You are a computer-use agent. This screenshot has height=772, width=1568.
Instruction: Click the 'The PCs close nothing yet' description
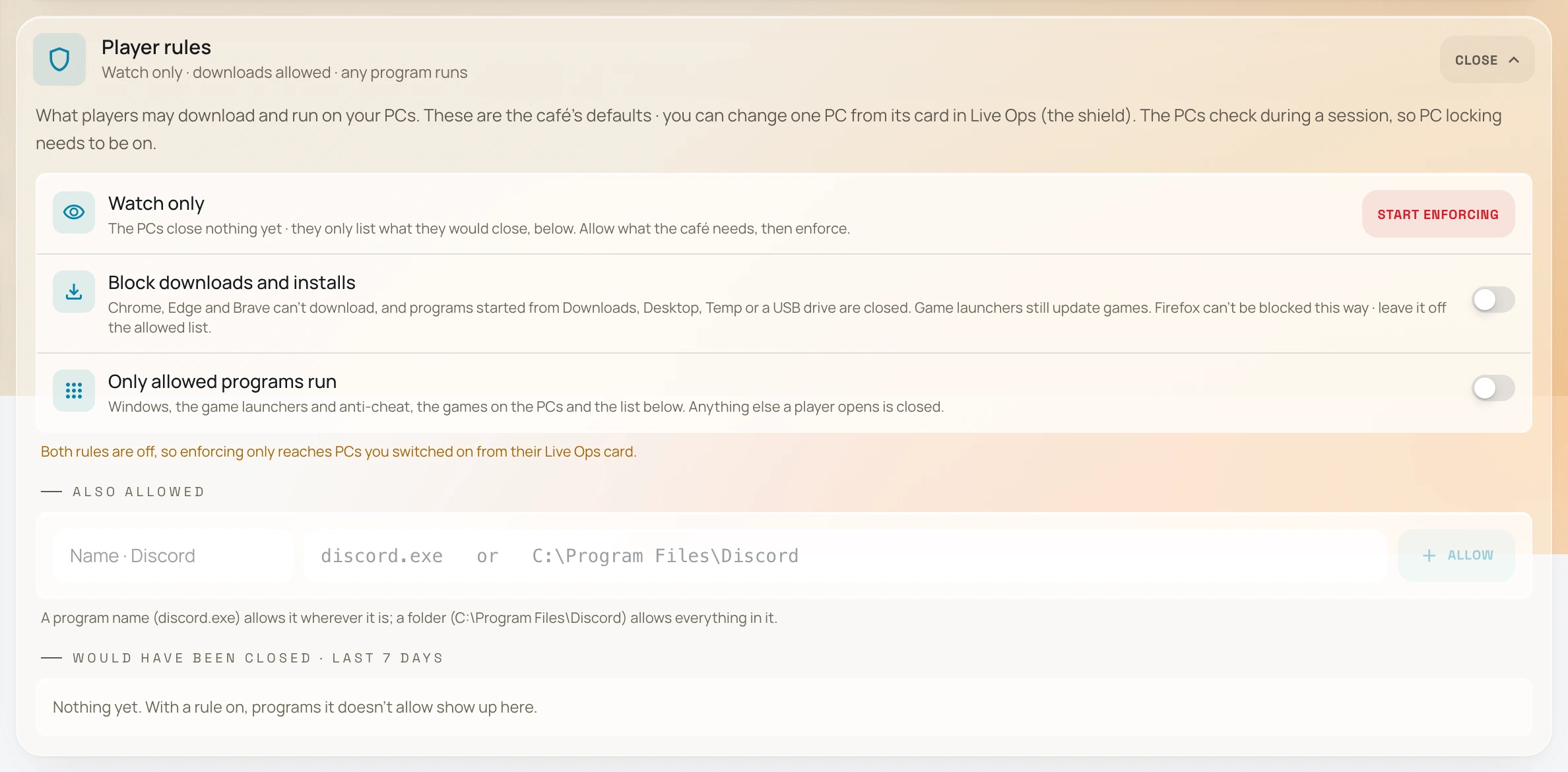point(479,228)
